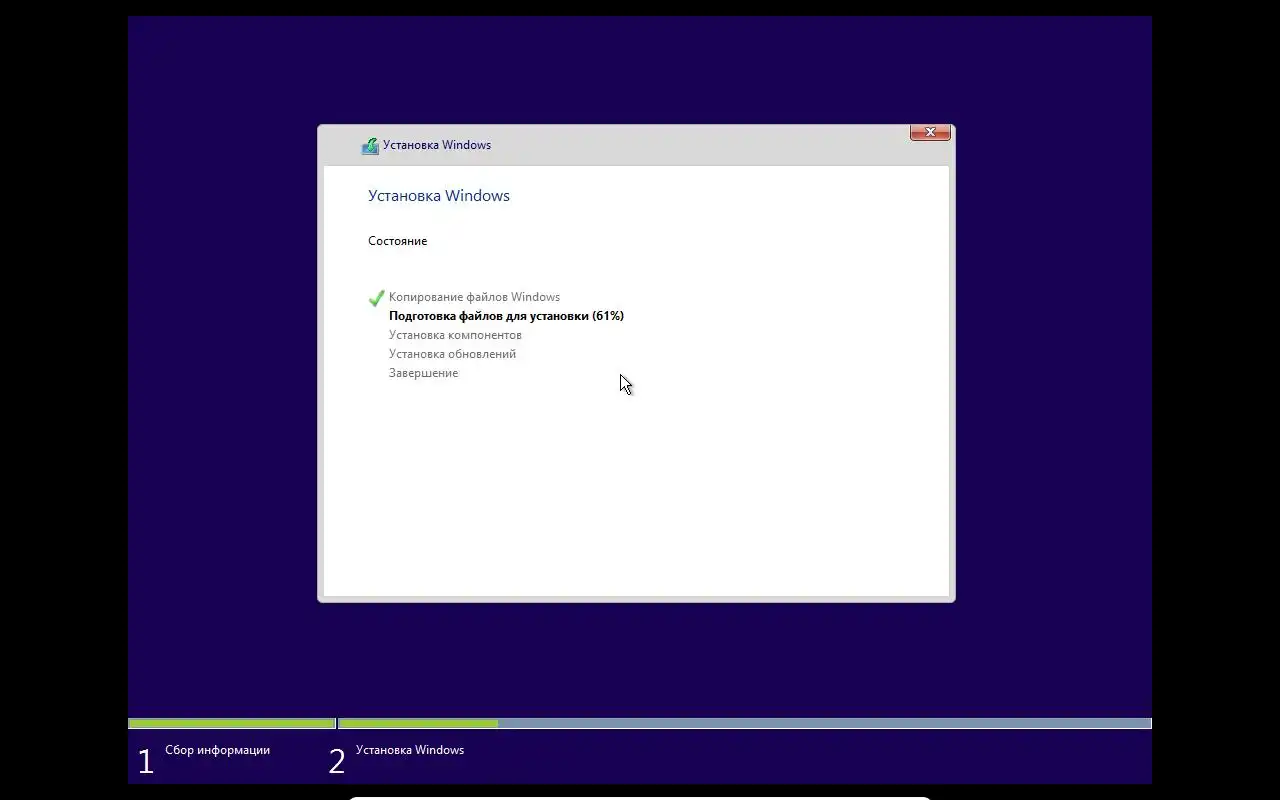Click the stage number 2
This screenshot has width=1280, height=800.
click(x=337, y=762)
